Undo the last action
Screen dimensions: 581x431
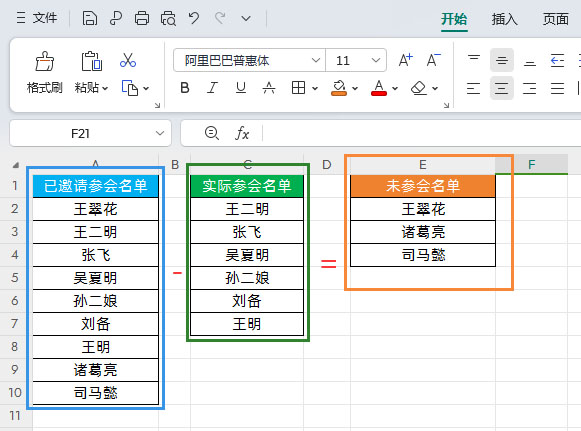(x=194, y=18)
